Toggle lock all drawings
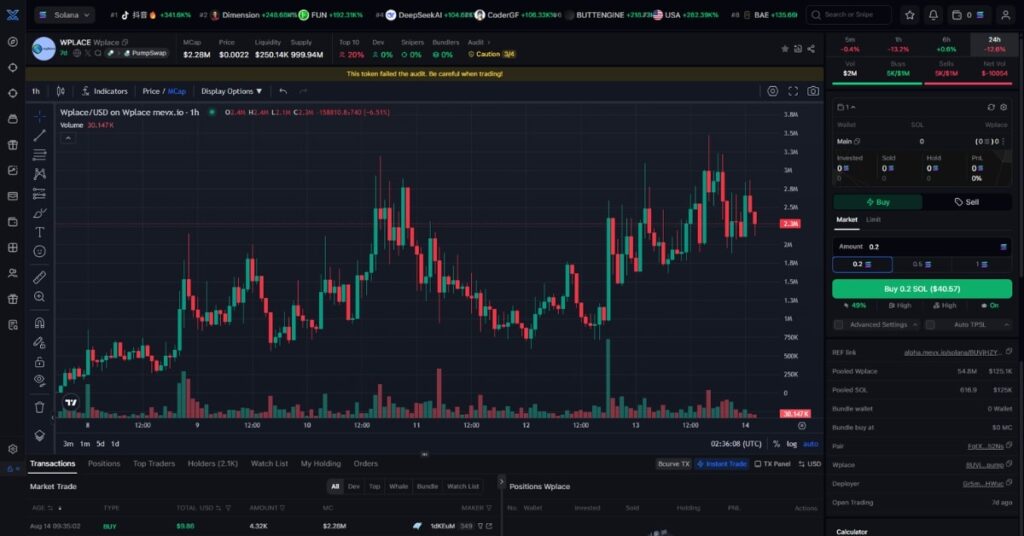The height and width of the screenshot is (536, 1024). [40, 362]
